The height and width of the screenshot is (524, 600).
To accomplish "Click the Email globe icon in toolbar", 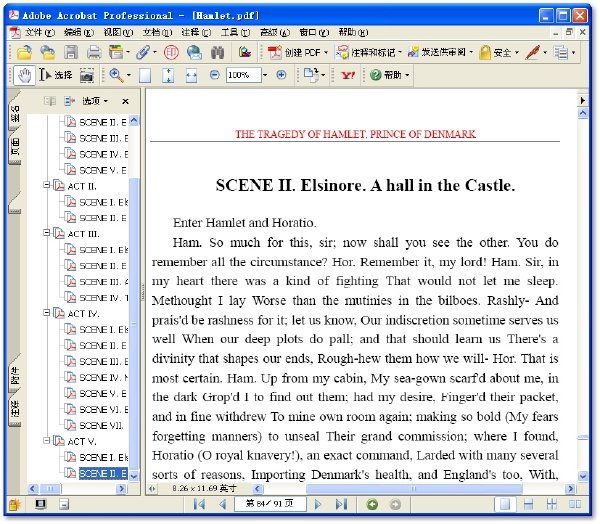I will point(194,52).
